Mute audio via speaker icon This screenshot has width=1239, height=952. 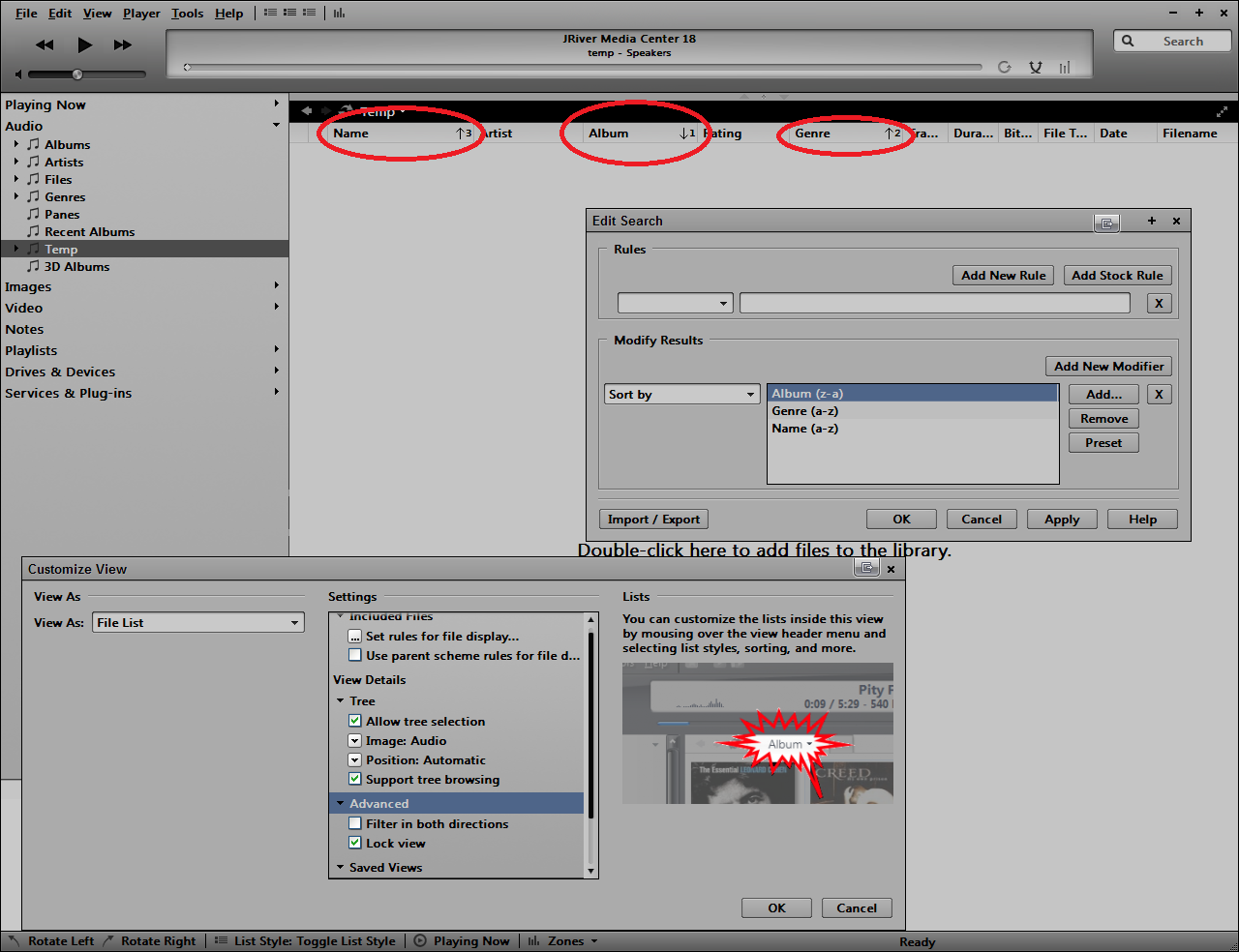(18, 74)
